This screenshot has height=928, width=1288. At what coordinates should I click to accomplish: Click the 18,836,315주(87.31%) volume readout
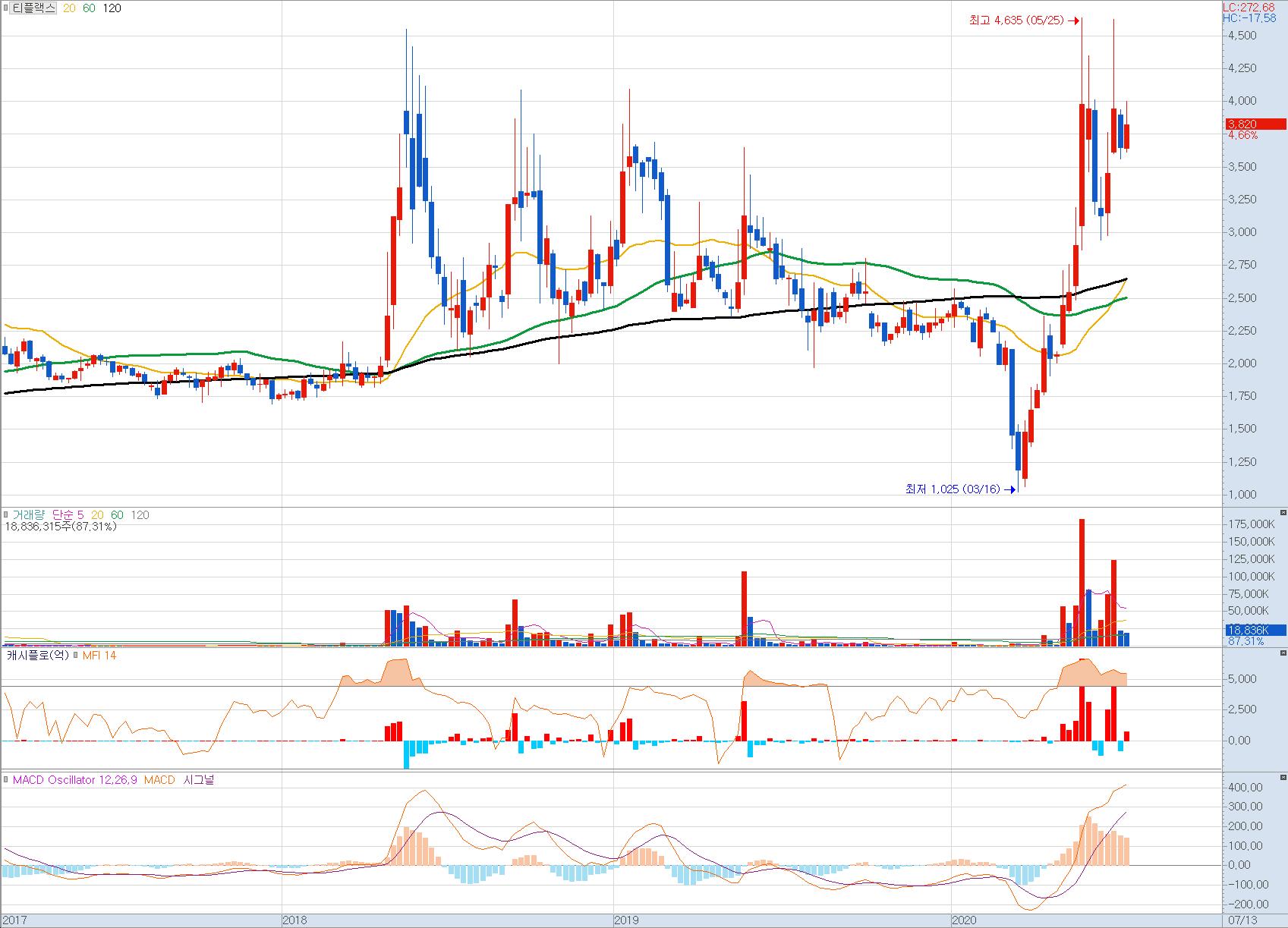coord(61,527)
